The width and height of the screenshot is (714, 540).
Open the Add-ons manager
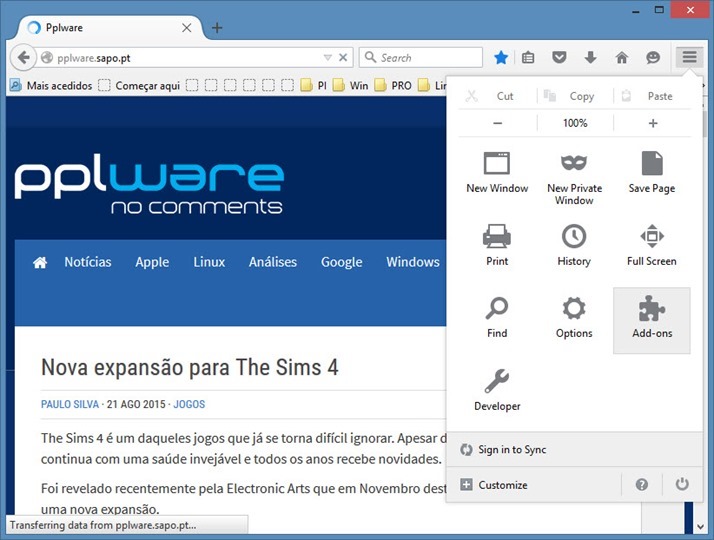point(652,320)
